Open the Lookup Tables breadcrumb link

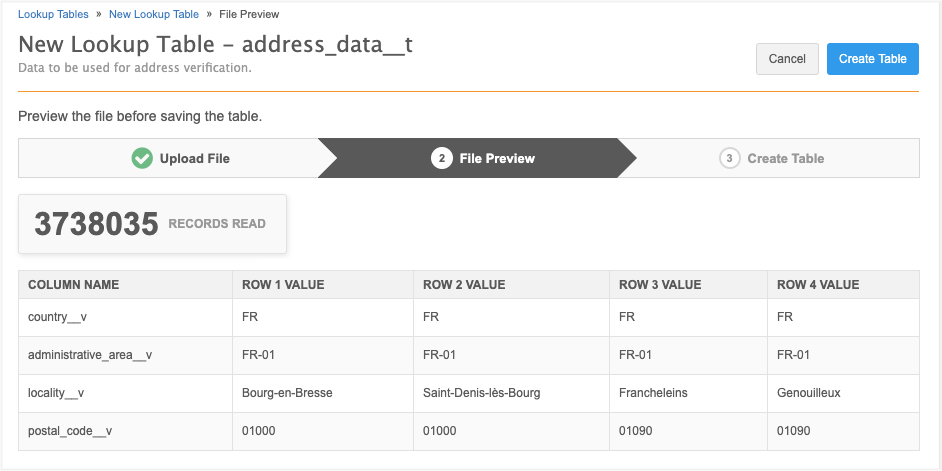click(60, 15)
